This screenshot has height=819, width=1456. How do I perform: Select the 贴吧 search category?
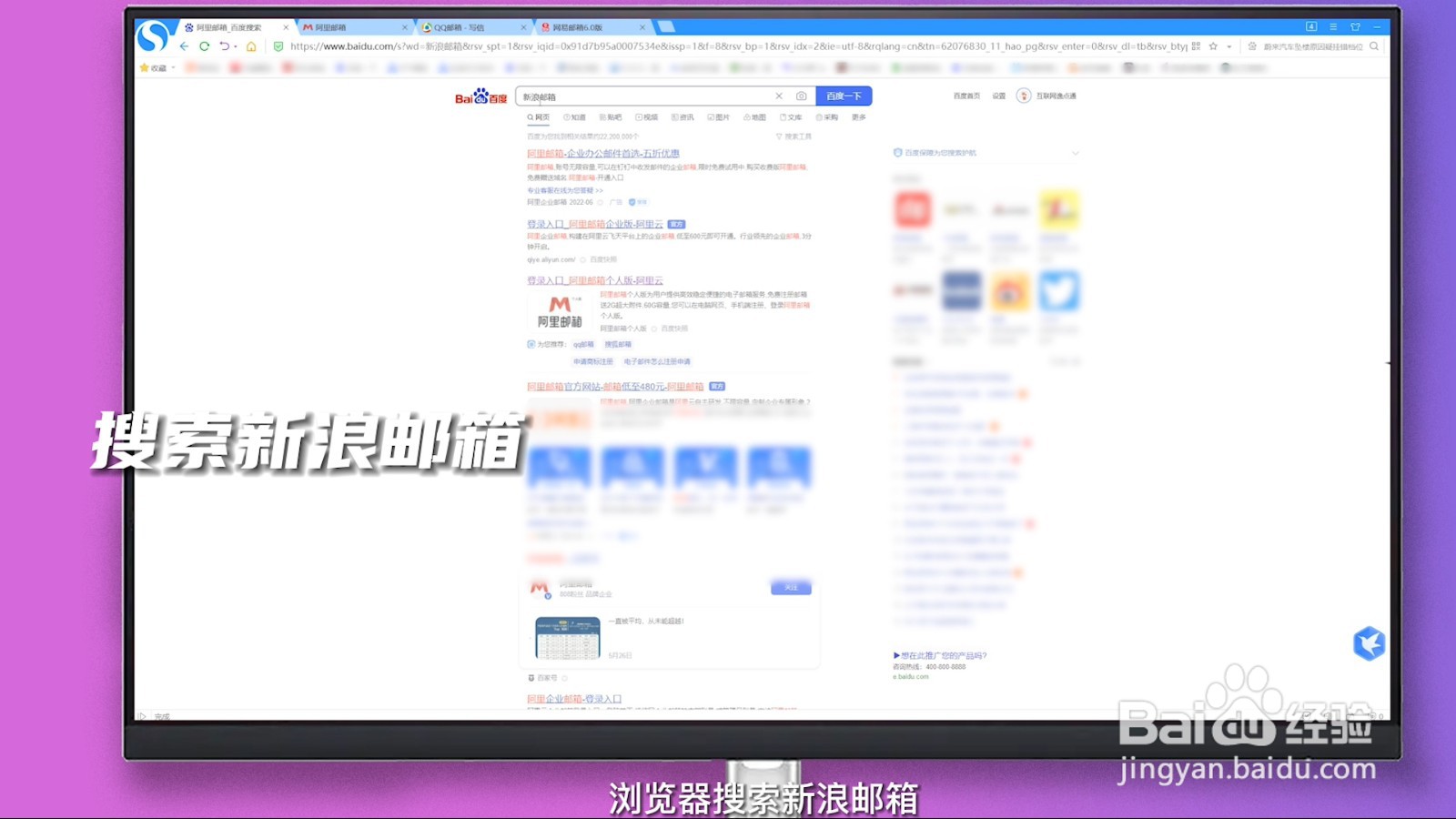tap(611, 117)
